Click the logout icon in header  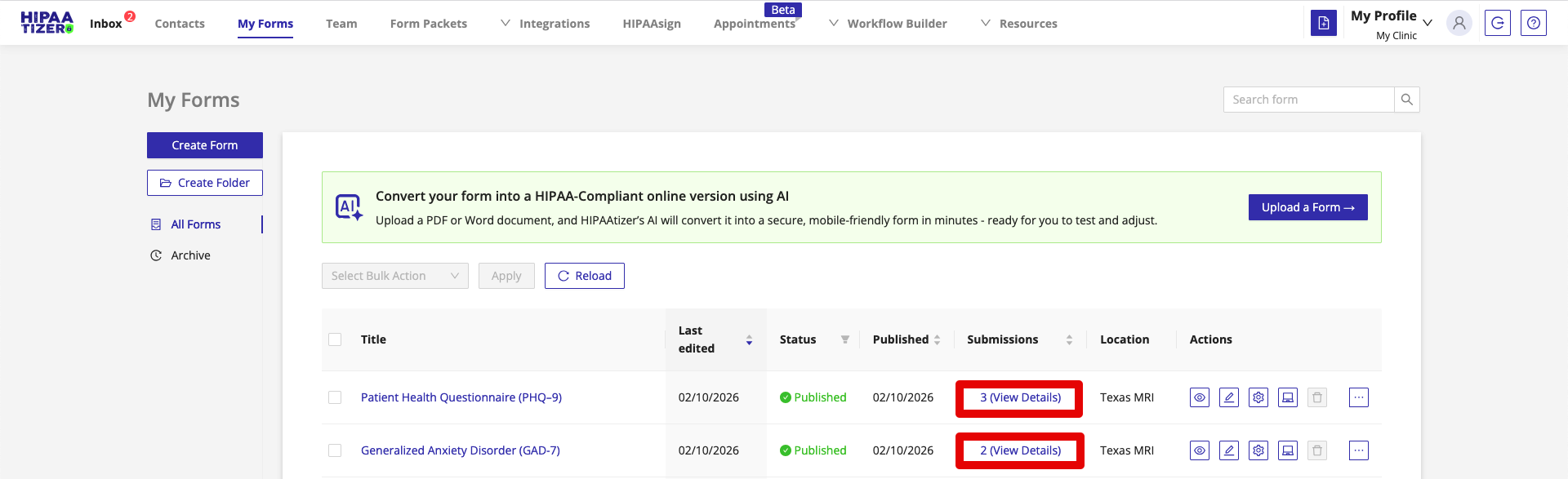(1497, 23)
